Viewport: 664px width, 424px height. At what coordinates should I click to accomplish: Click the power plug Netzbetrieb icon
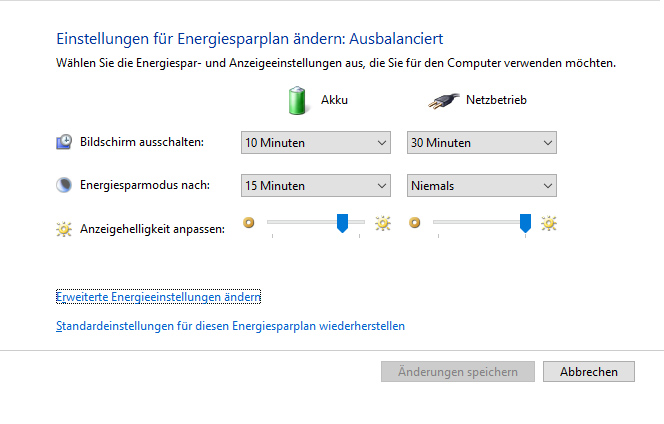(443, 100)
